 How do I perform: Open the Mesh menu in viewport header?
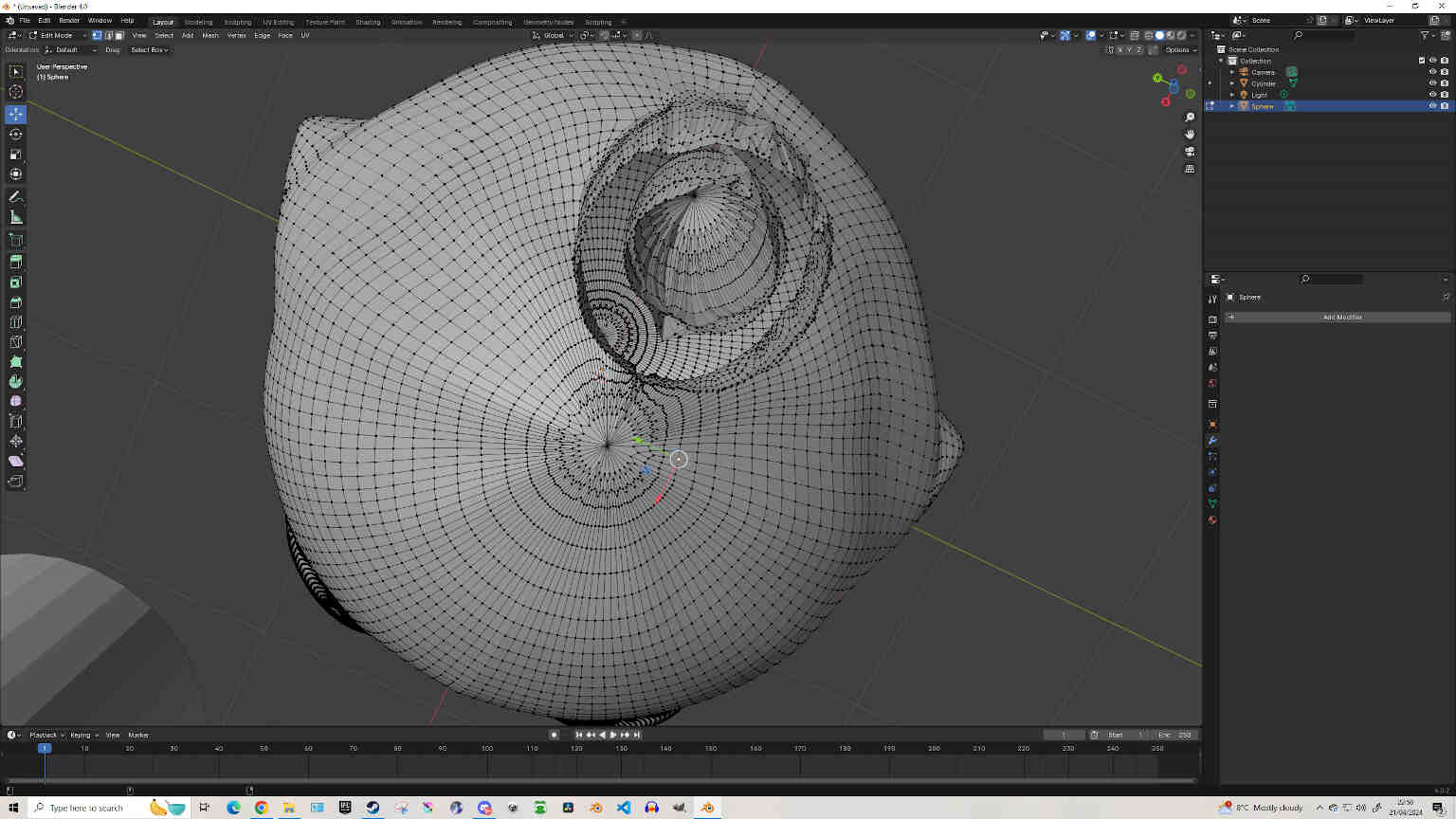click(210, 35)
